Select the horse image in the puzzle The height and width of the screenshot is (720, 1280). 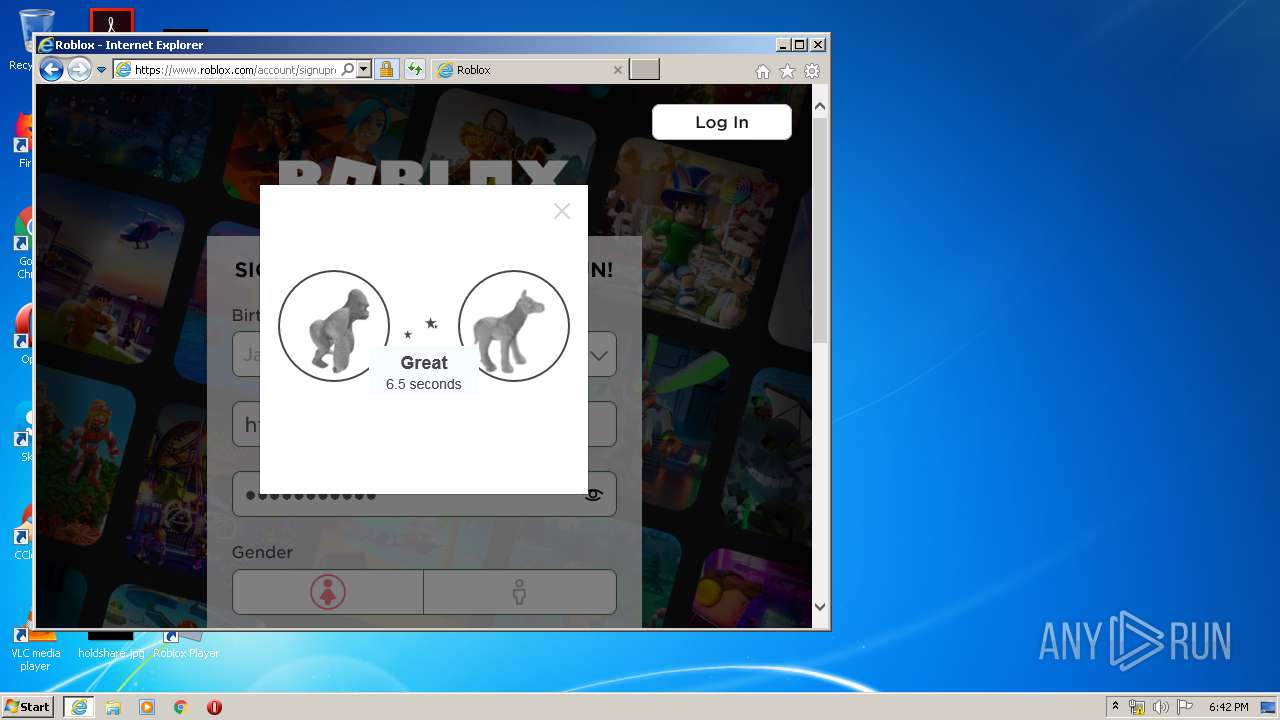pos(514,326)
